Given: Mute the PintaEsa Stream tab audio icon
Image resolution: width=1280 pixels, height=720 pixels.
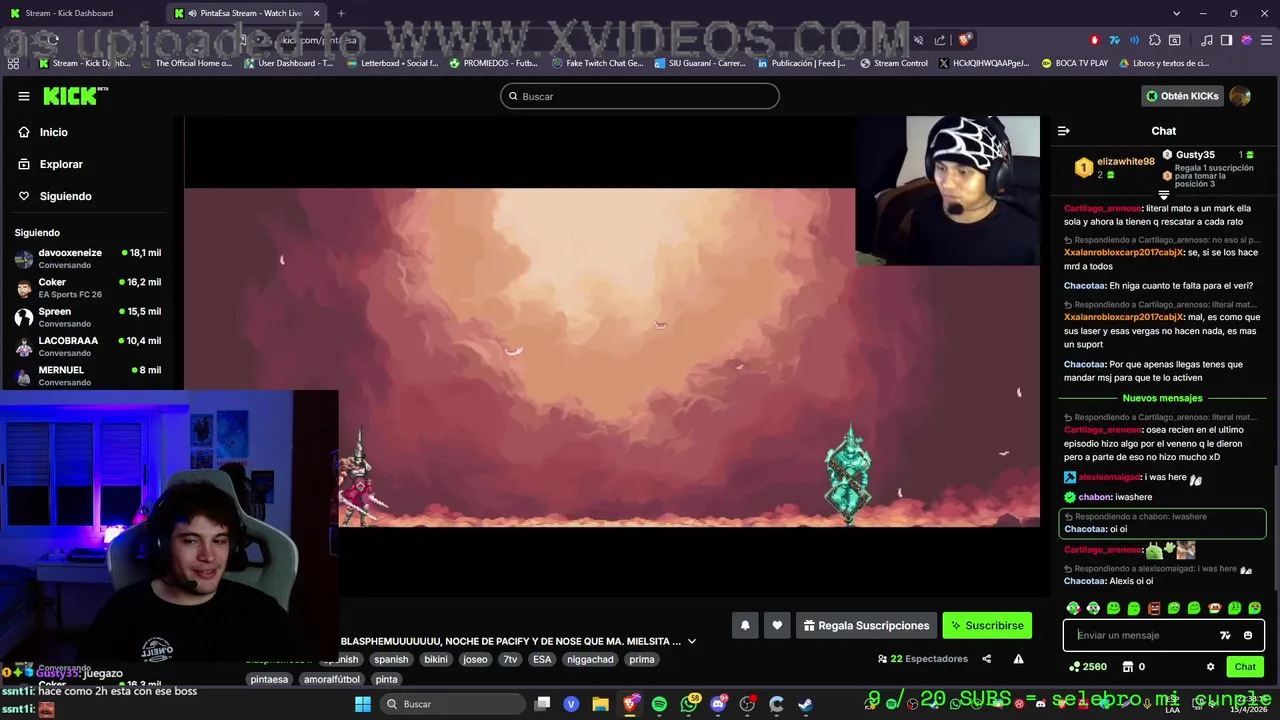Looking at the screenshot, I should (192, 13).
